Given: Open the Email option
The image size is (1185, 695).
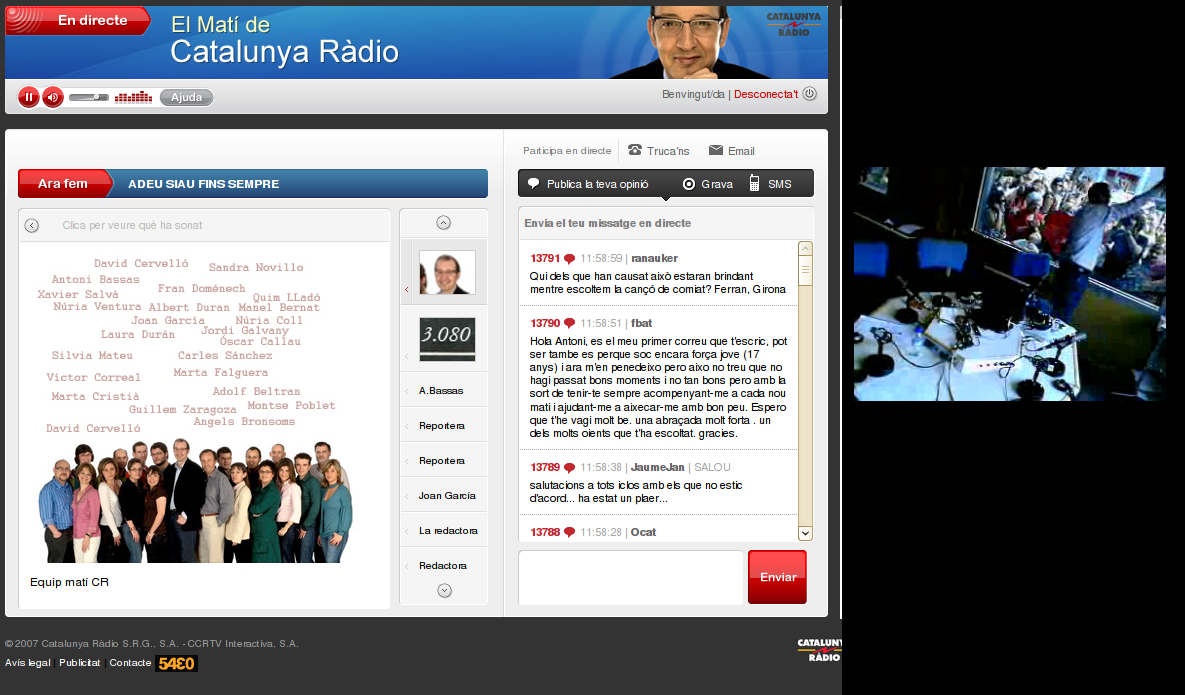Looking at the screenshot, I should 741,151.
